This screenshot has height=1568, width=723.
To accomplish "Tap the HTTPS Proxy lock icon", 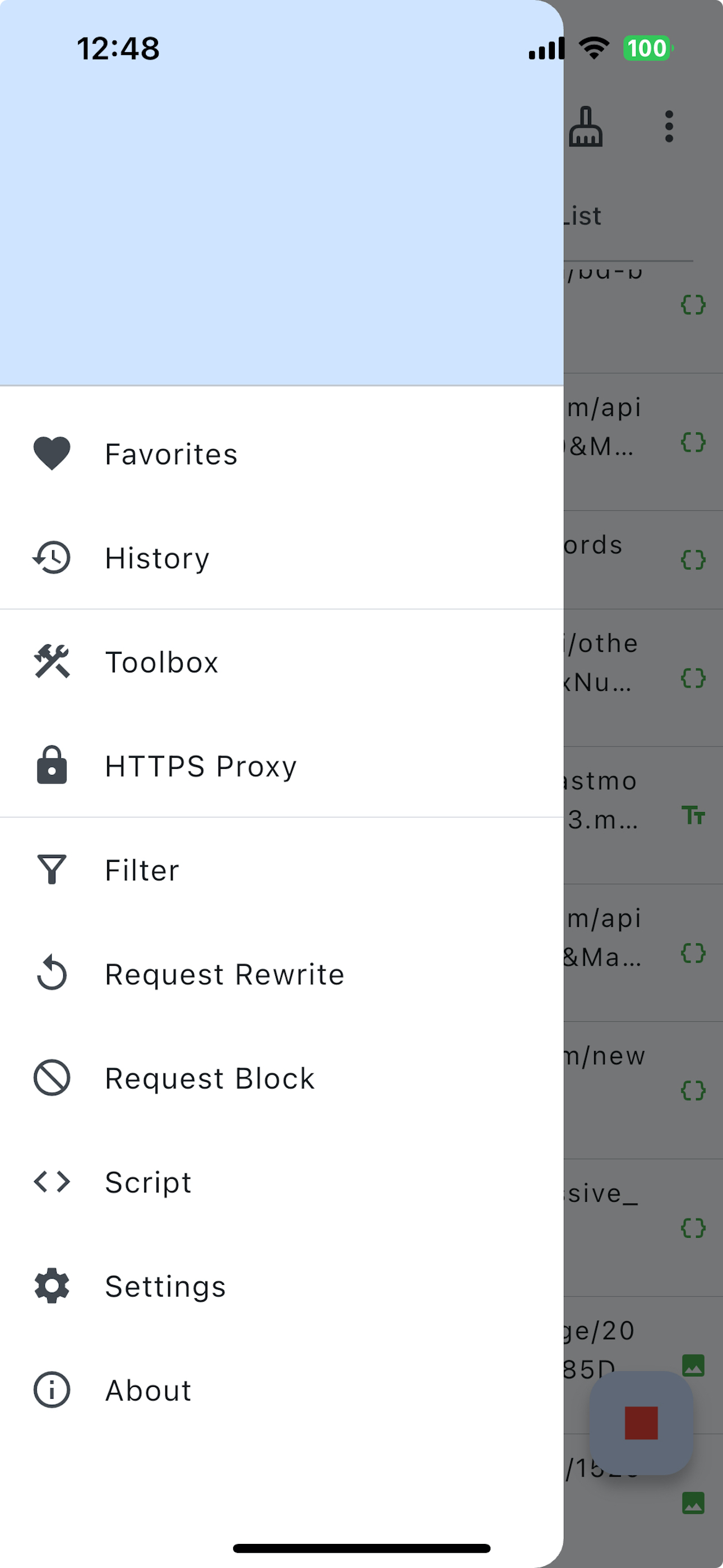I will 52,765.
